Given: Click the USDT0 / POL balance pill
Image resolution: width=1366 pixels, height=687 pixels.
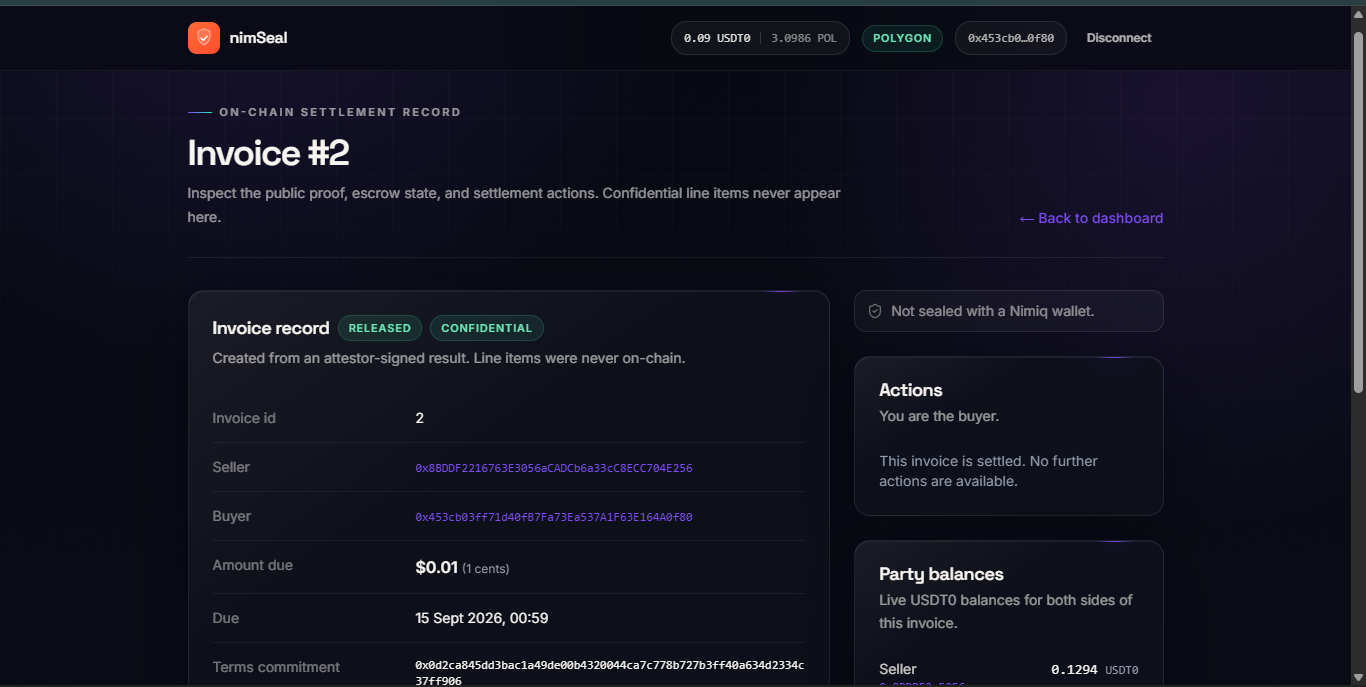Looking at the screenshot, I should coord(760,38).
